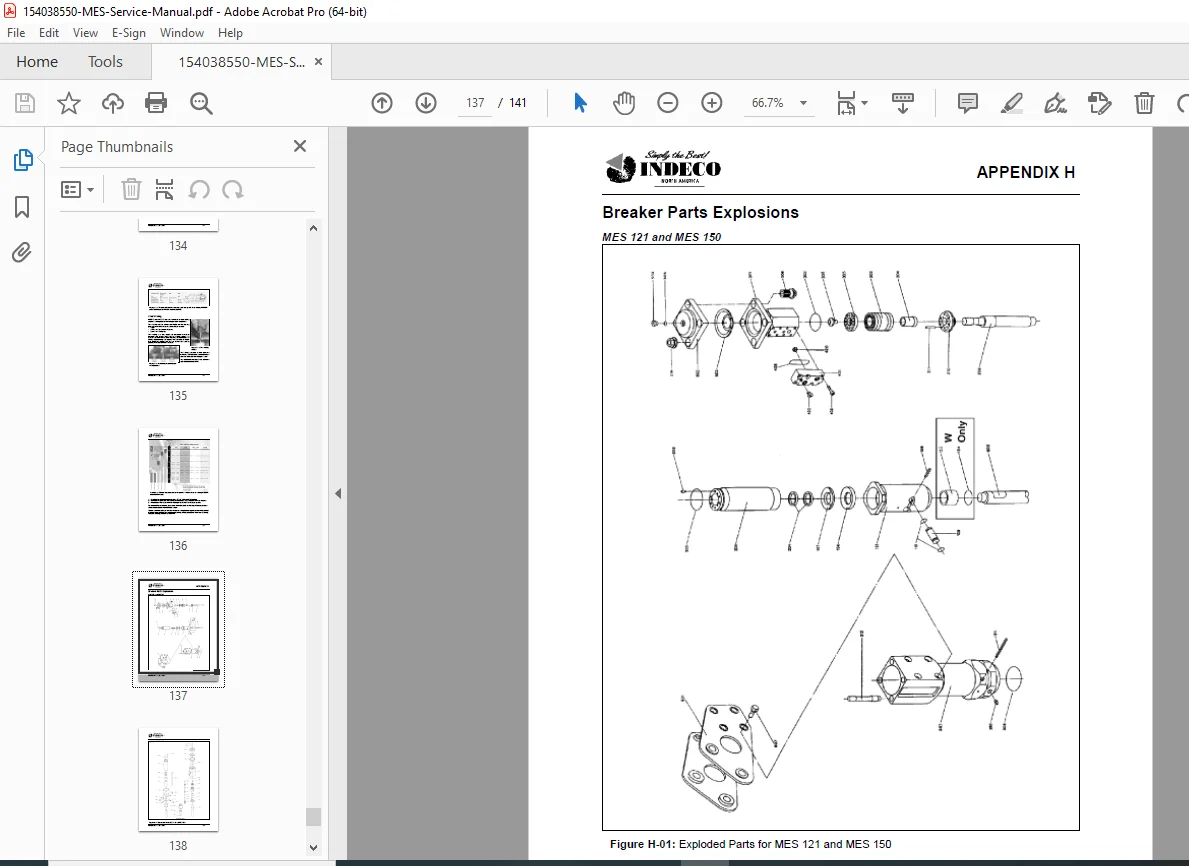Go to next page arrow

click(x=426, y=103)
